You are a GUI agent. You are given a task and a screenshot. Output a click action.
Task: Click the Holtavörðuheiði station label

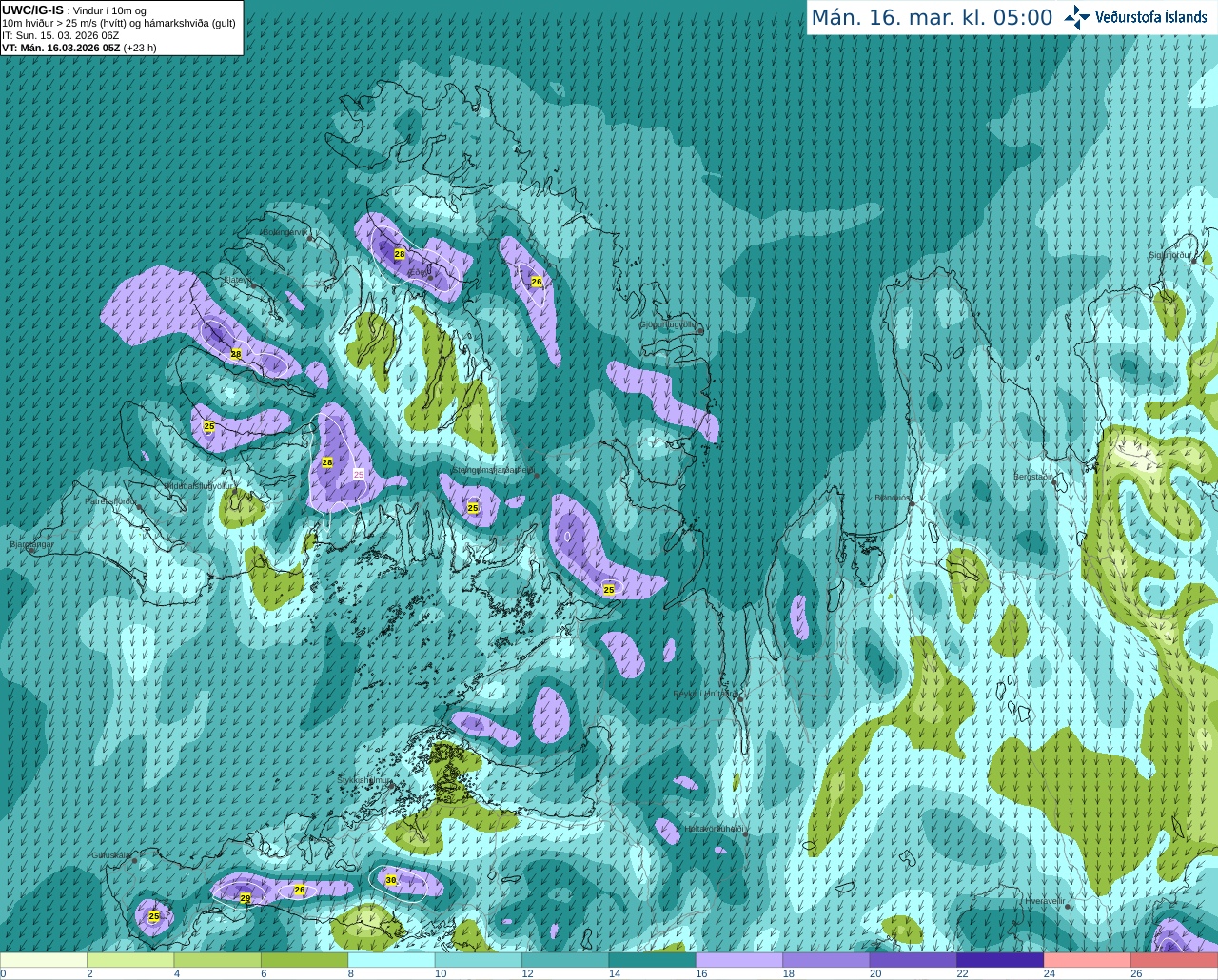(713, 829)
